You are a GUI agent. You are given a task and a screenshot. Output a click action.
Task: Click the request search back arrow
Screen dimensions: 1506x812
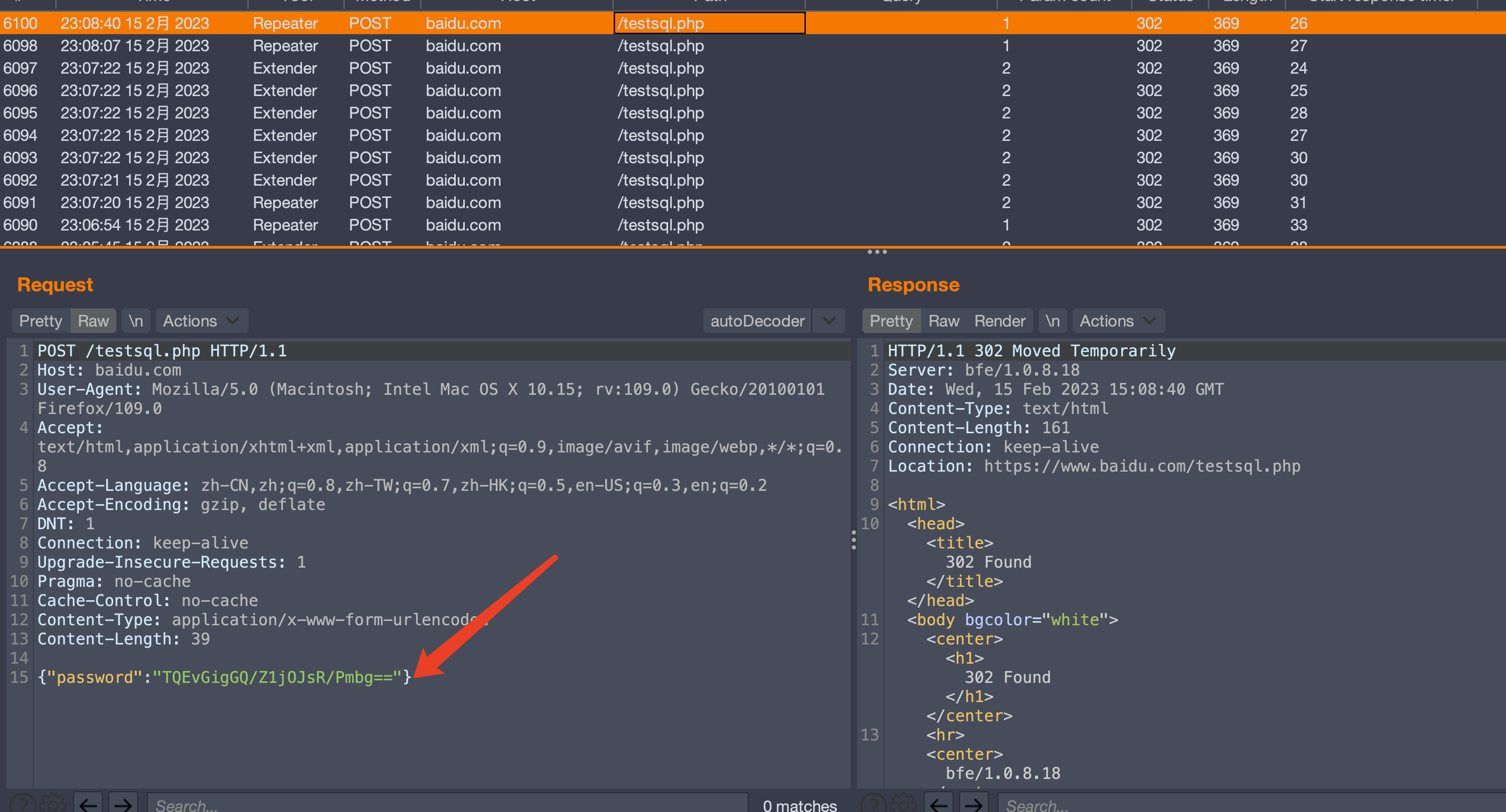tap(88, 805)
